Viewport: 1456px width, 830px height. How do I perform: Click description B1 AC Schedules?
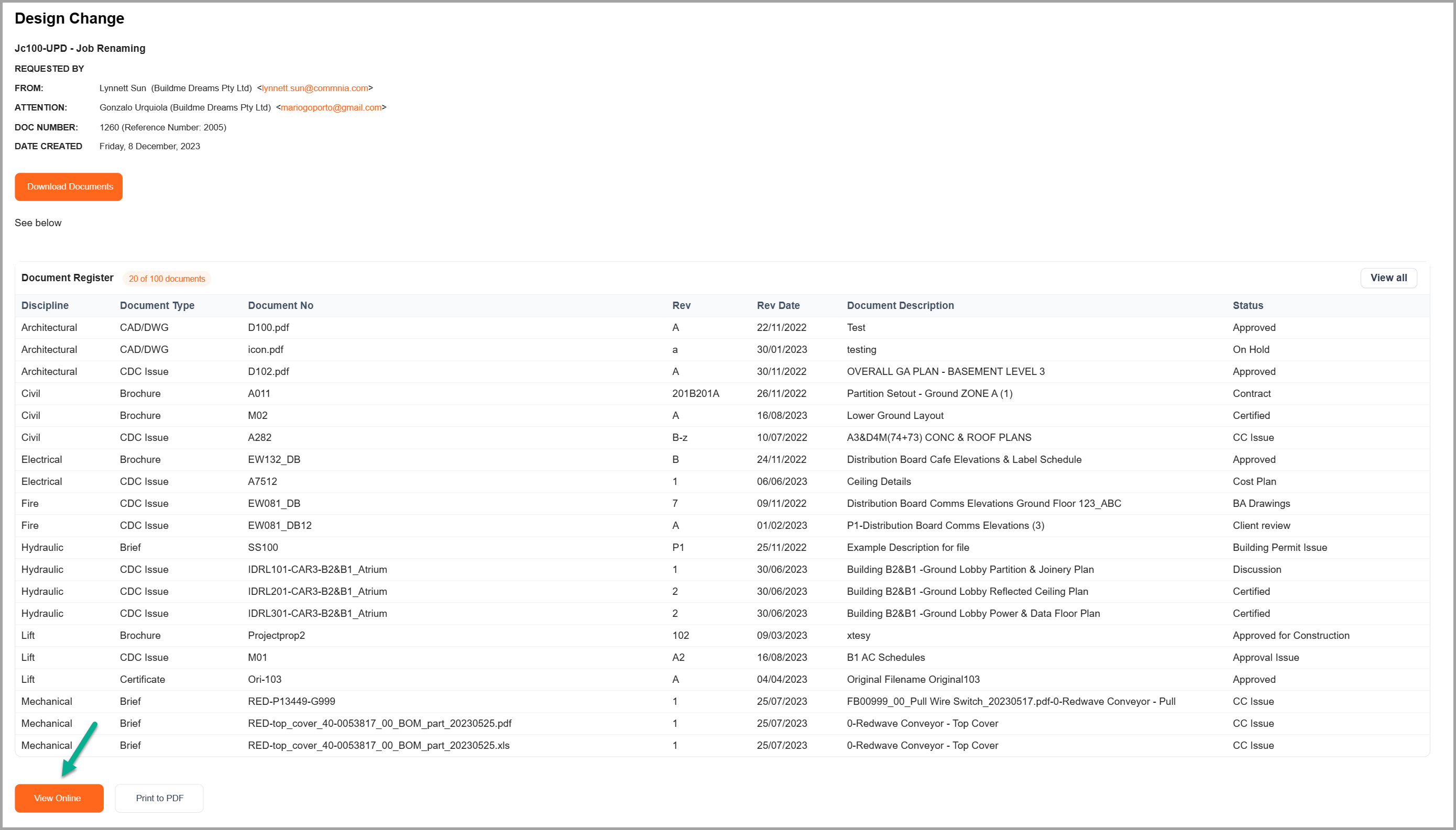point(885,657)
